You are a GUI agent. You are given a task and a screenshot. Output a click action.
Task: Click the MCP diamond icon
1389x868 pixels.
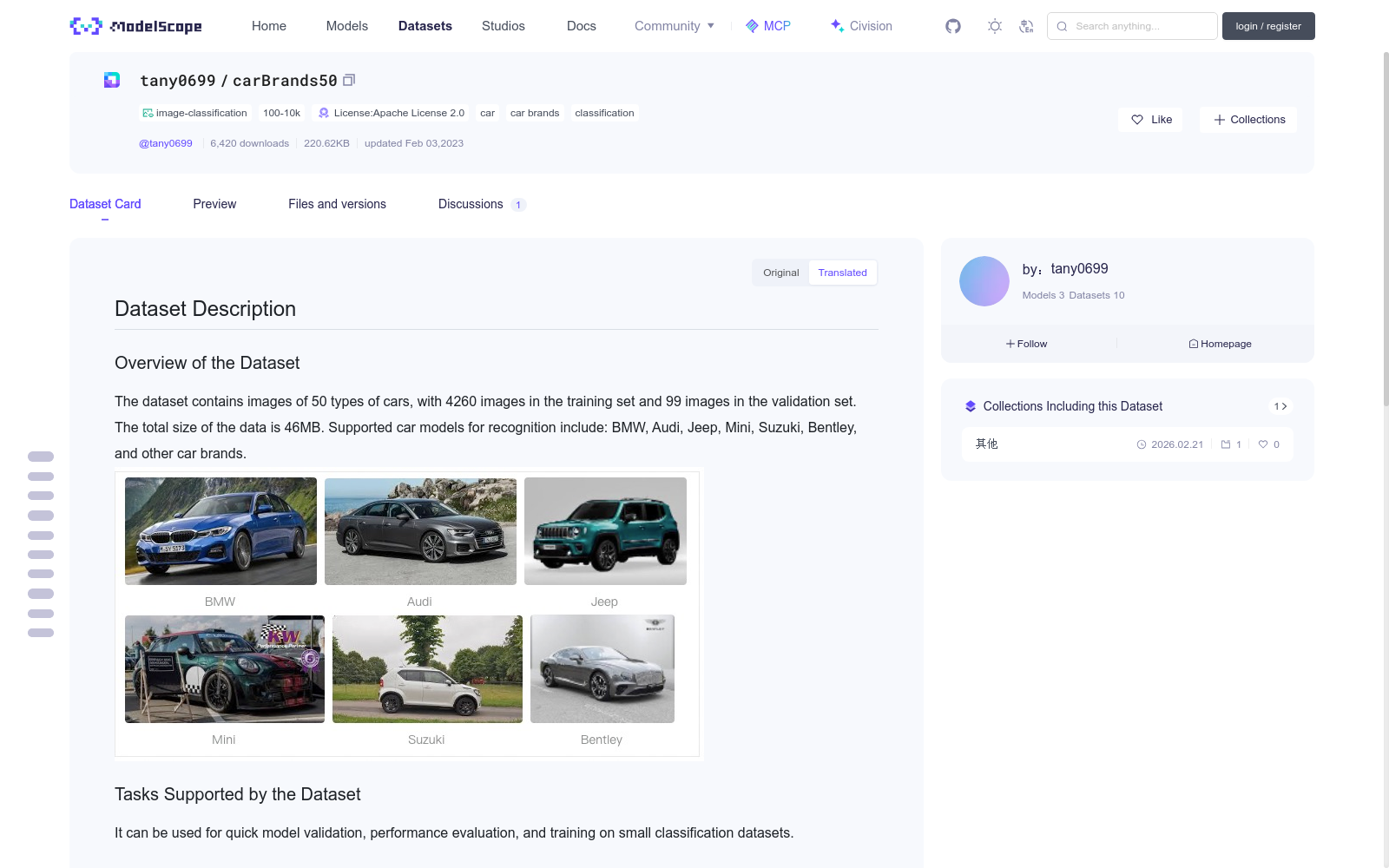click(x=752, y=26)
